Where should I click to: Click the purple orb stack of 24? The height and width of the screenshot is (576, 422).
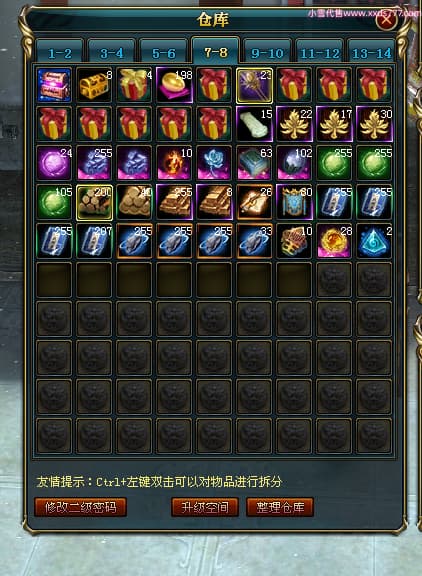[x=54, y=163]
